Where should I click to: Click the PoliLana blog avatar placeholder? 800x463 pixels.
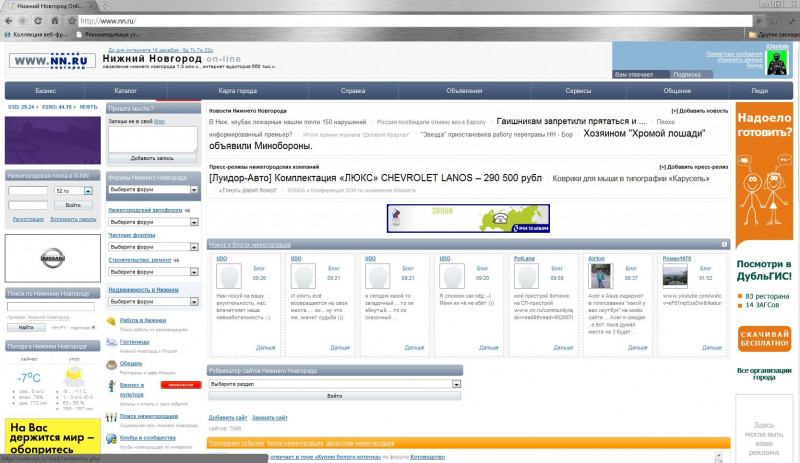coord(526,276)
